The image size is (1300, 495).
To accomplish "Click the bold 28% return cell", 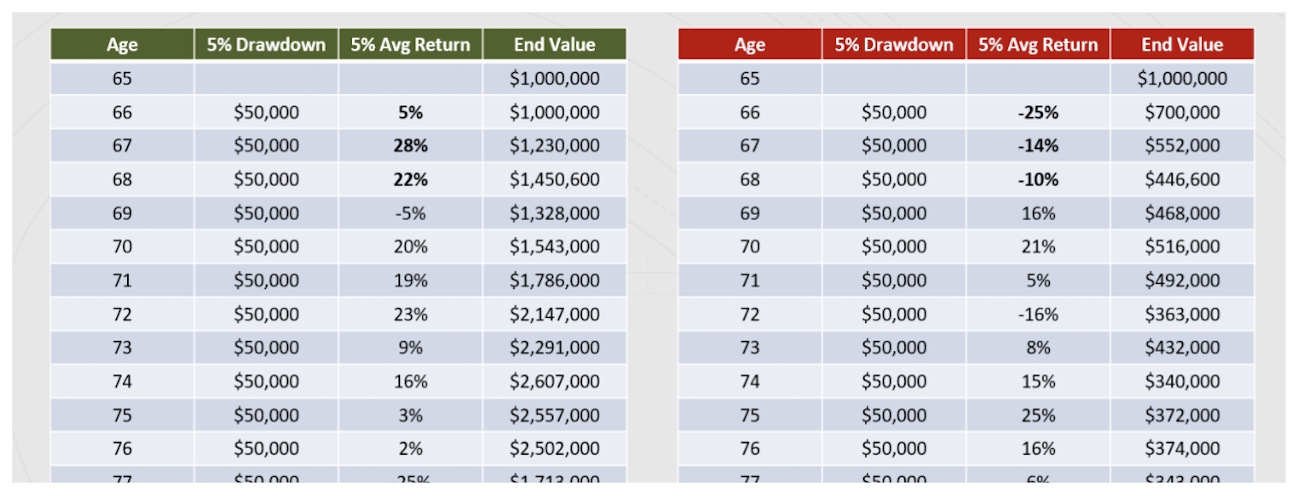I will pyautogui.click(x=410, y=146).
